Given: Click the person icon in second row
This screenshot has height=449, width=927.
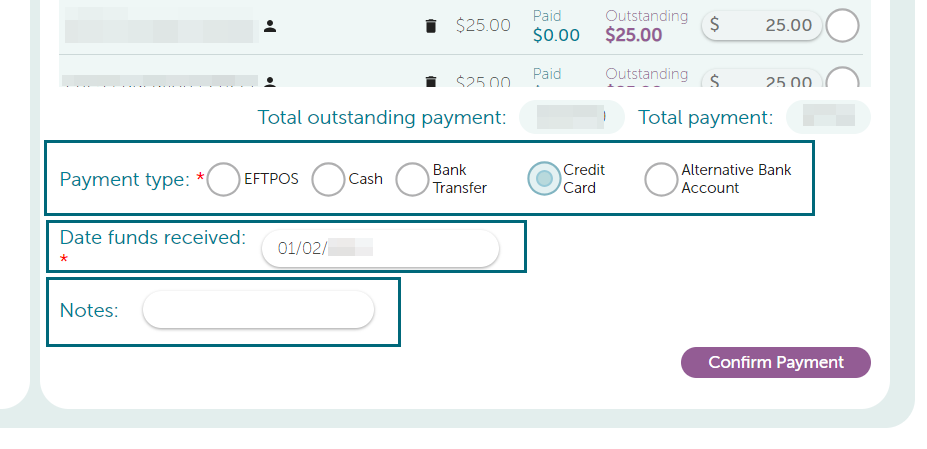Looking at the screenshot, I should (270, 81).
